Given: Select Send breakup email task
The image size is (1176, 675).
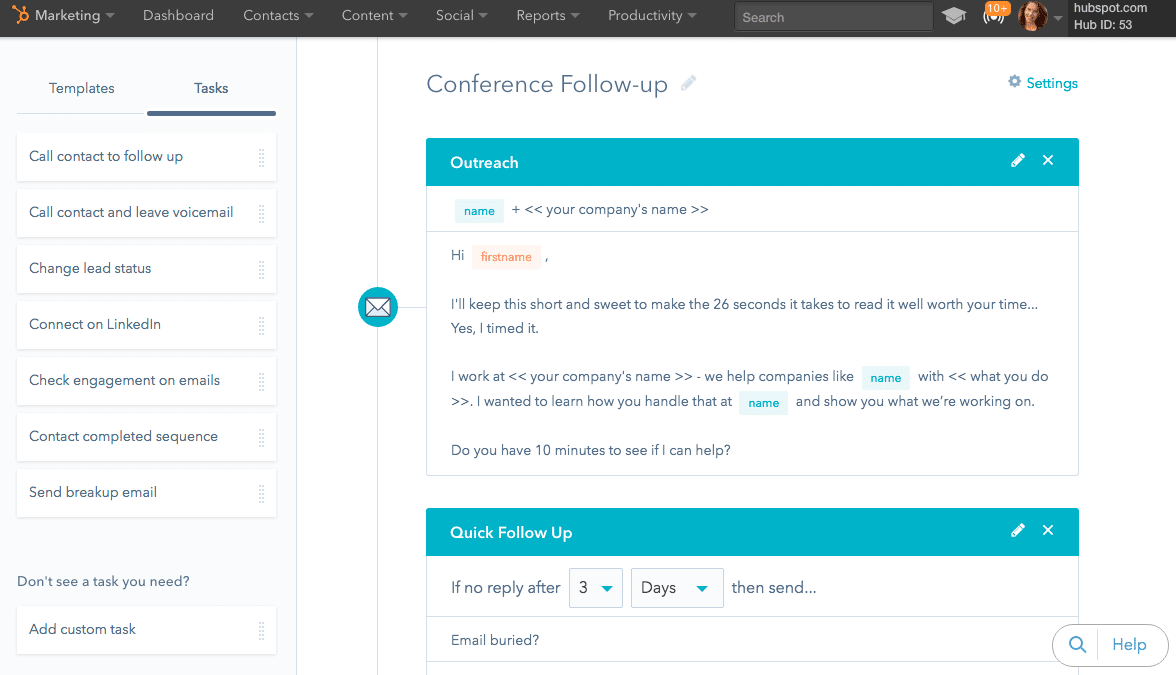Looking at the screenshot, I should click(146, 493).
